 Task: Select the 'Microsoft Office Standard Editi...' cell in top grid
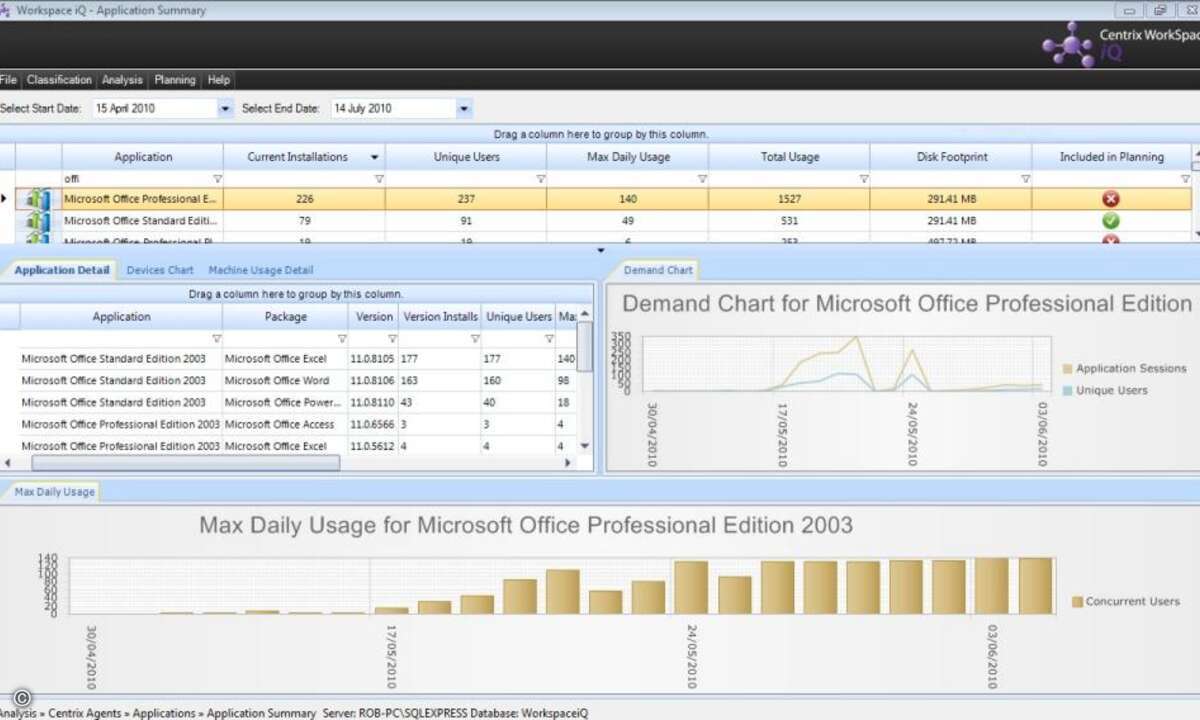pyautogui.click(x=142, y=221)
